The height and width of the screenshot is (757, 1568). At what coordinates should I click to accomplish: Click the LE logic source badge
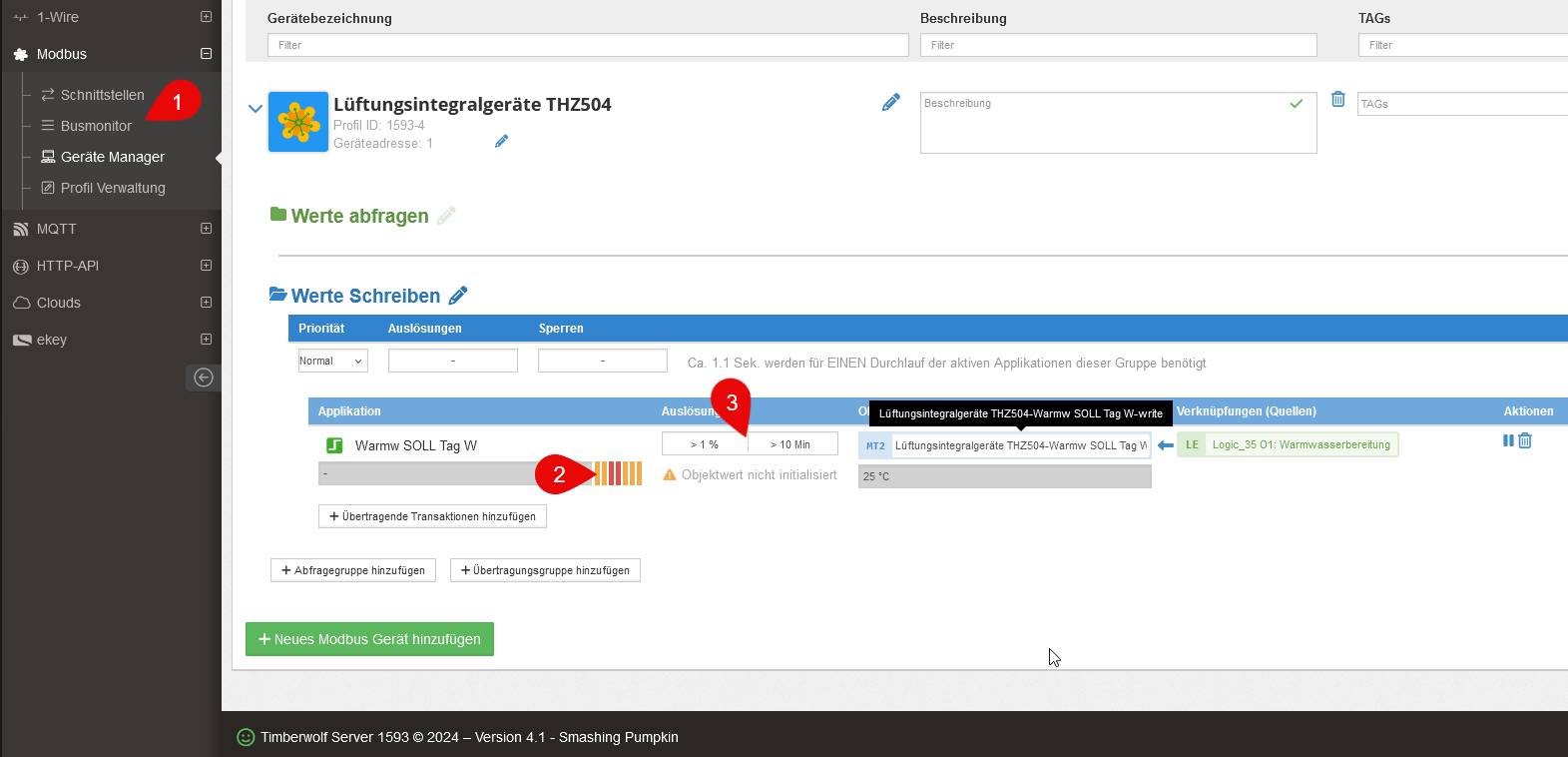tap(1192, 444)
